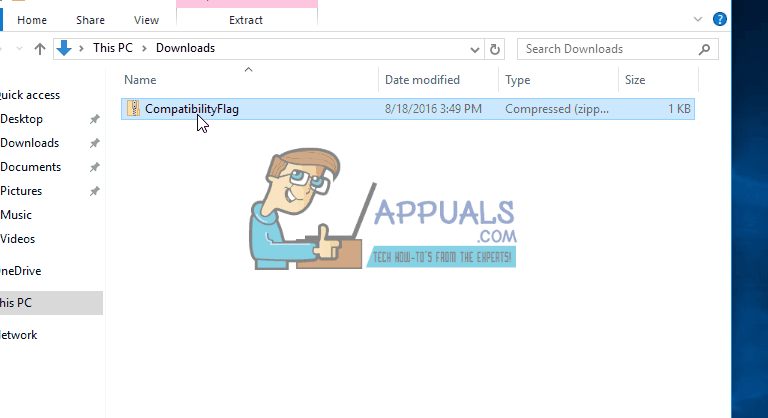Image resolution: width=768 pixels, height=418 pixels.
Task: Open the View ribbon tab
Action: (x=146, y=20)
